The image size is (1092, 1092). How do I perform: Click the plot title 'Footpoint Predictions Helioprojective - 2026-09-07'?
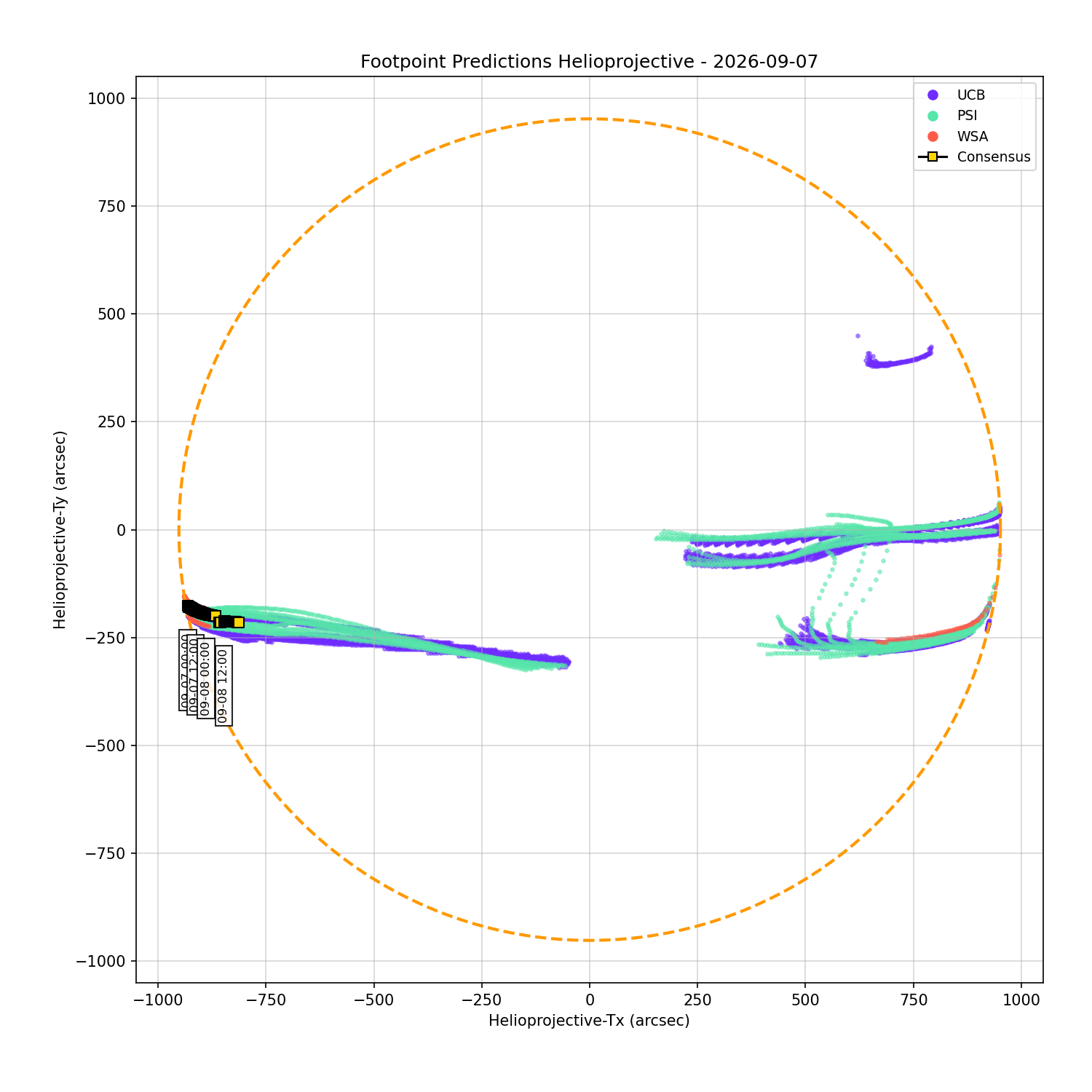coord(589,62)
